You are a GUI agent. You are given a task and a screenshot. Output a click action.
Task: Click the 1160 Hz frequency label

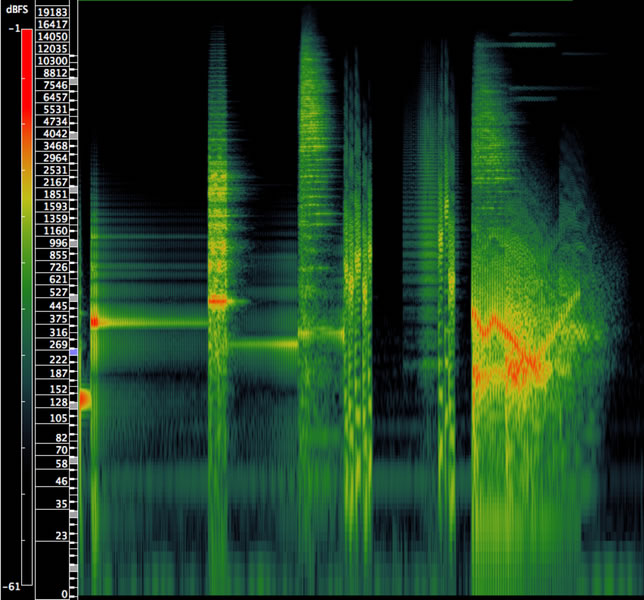tap(51, 231)
